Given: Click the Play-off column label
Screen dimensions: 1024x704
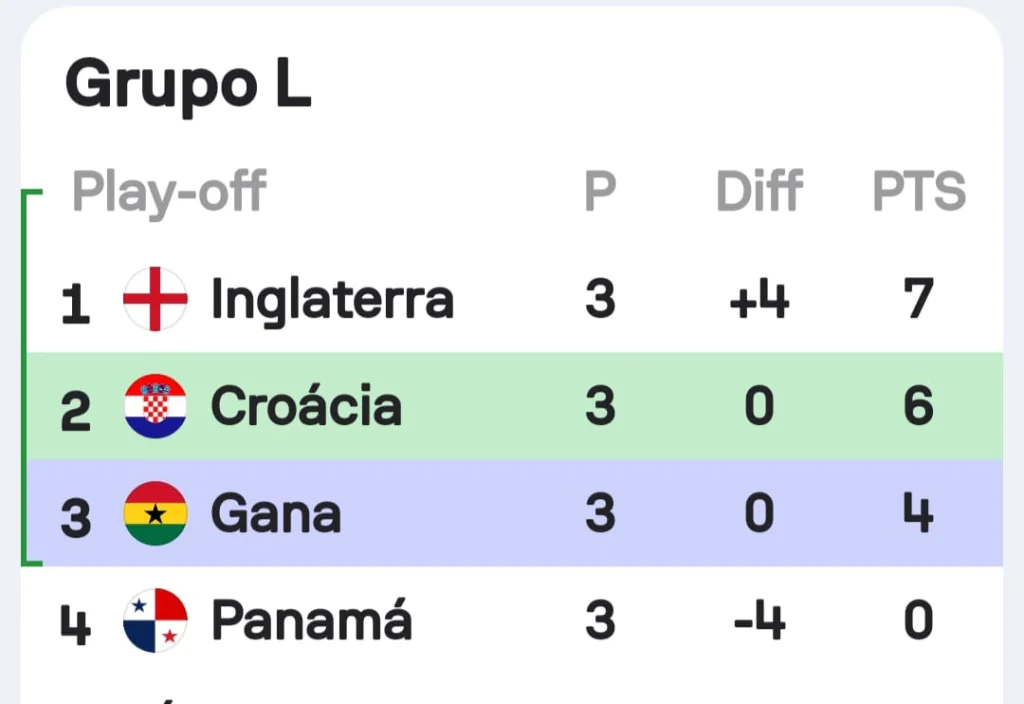Looking at the screenshot, I should coord(169,193).
